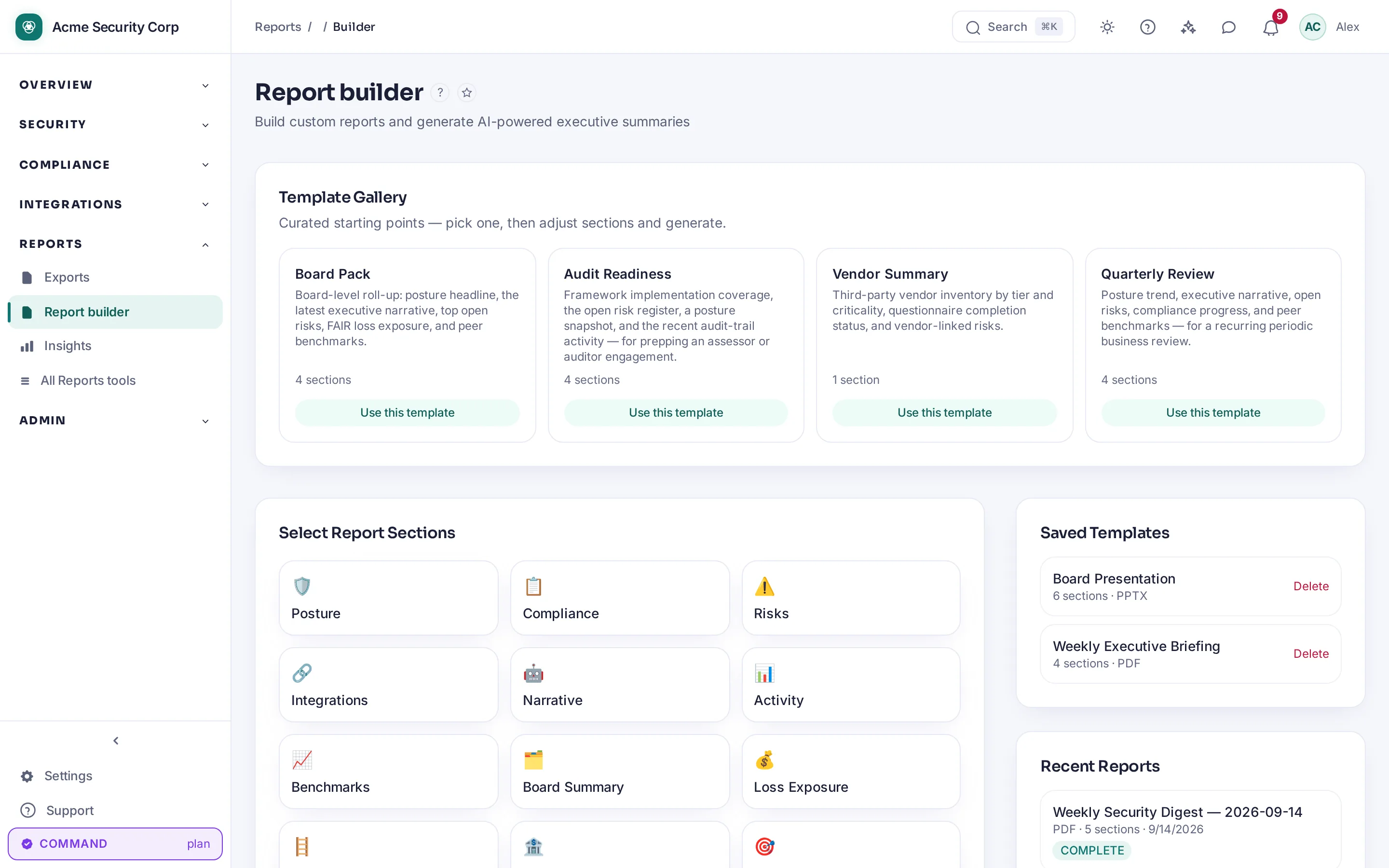1389x868 pixels.
Task: Click the search magnifier icon
Action: [973, 27]
